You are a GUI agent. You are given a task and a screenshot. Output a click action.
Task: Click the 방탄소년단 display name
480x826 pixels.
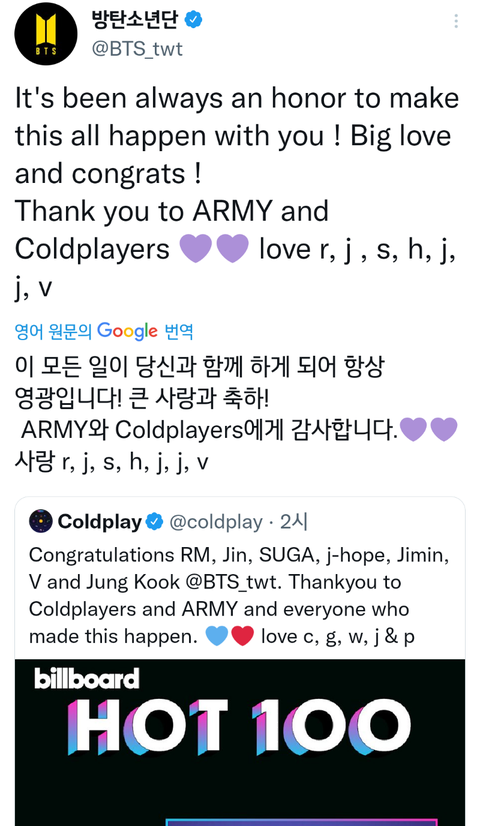(x=136, y=19)
